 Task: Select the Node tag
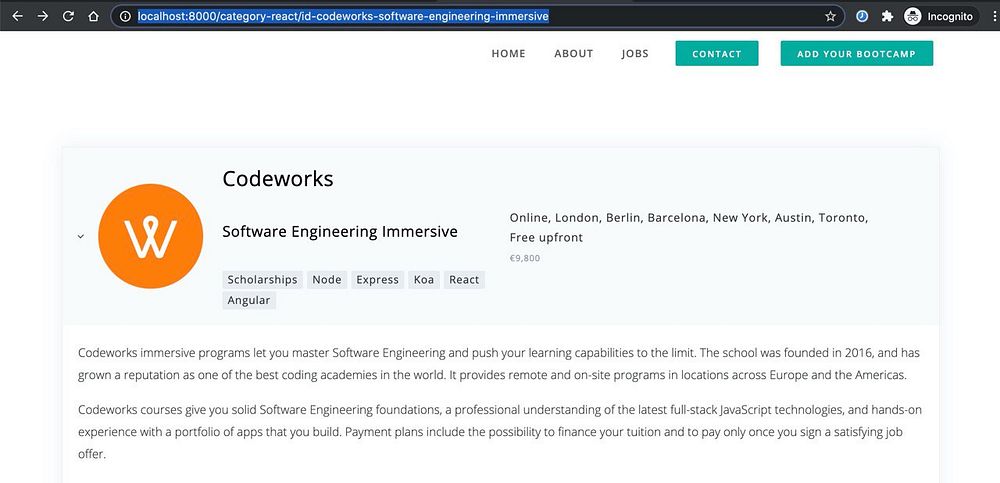(x=327, y=279)
